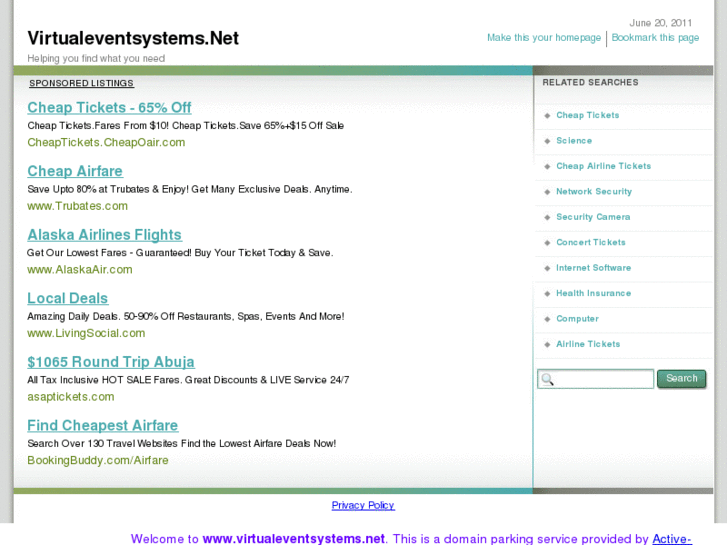Select Network Security related search

coord(594,192)
